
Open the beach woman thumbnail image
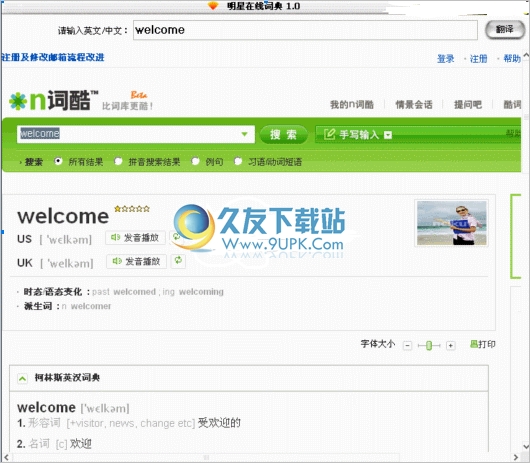coord(452,223)
